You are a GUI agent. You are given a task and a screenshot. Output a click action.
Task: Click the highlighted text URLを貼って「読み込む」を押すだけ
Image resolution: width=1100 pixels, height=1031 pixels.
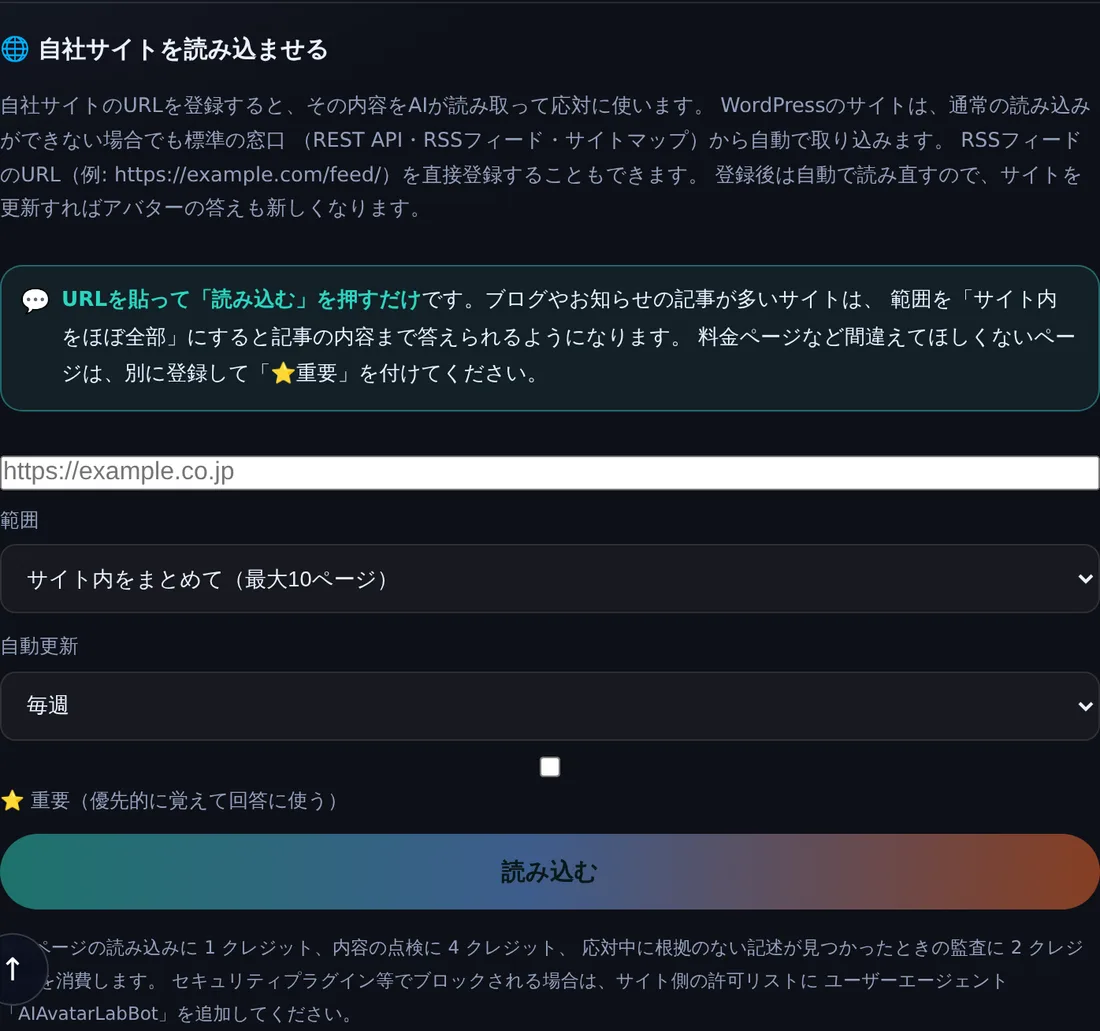pos(241,299)
